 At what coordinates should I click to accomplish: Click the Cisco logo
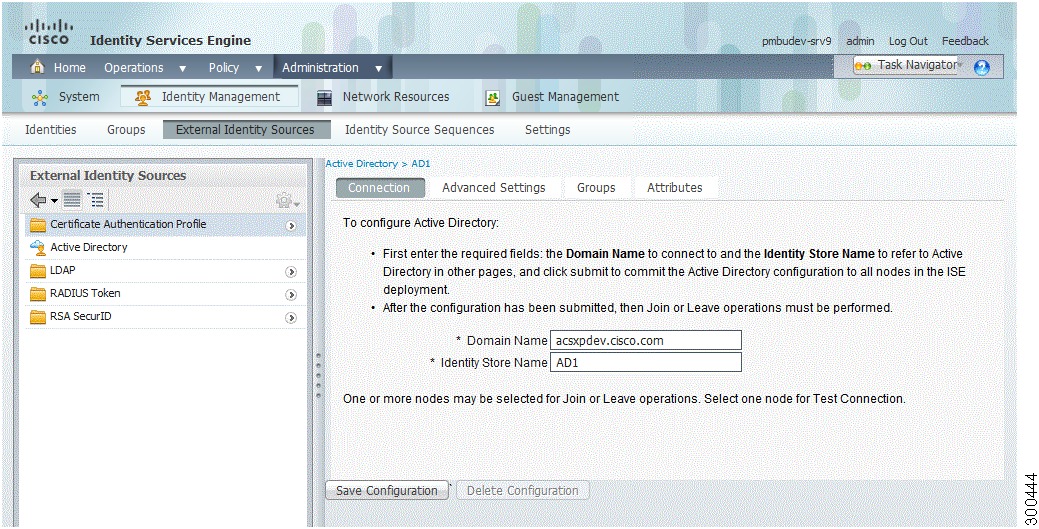(49, 32)
